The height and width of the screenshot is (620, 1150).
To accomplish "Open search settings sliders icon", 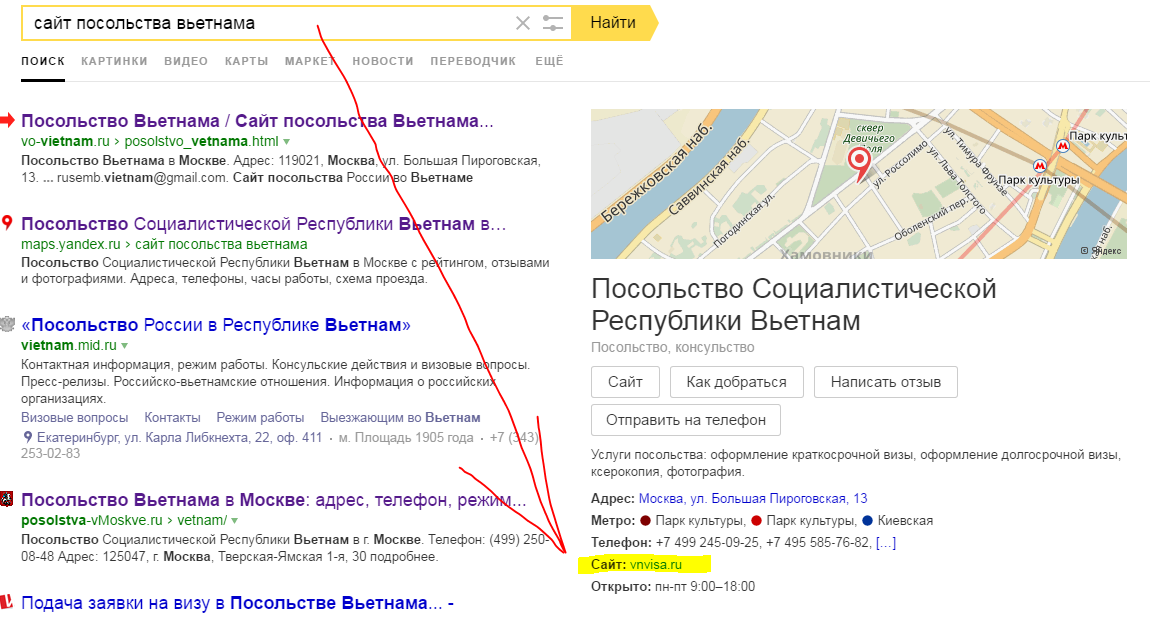I will pyautogui.click(x=553, y=23).
